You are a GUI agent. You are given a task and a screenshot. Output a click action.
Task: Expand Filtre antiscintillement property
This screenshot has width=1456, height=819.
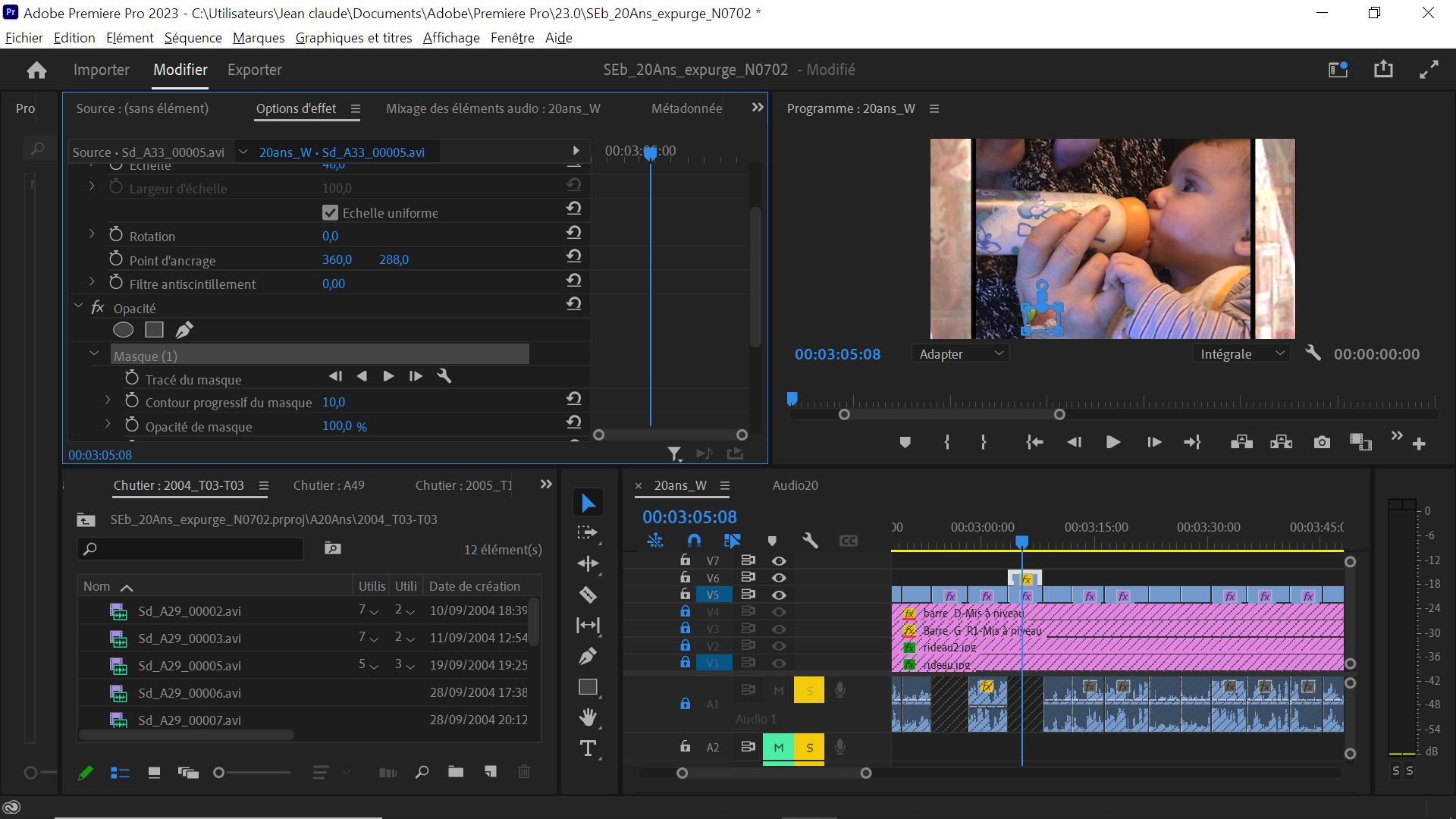92,282
